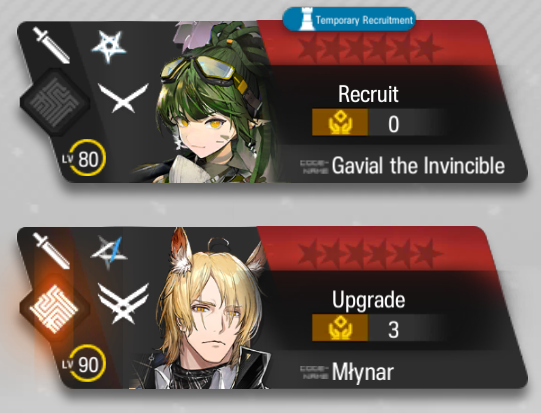Click the chess rook icon in the badge
The width and height of the screenshot is (541, 413).
coord(306,20)
